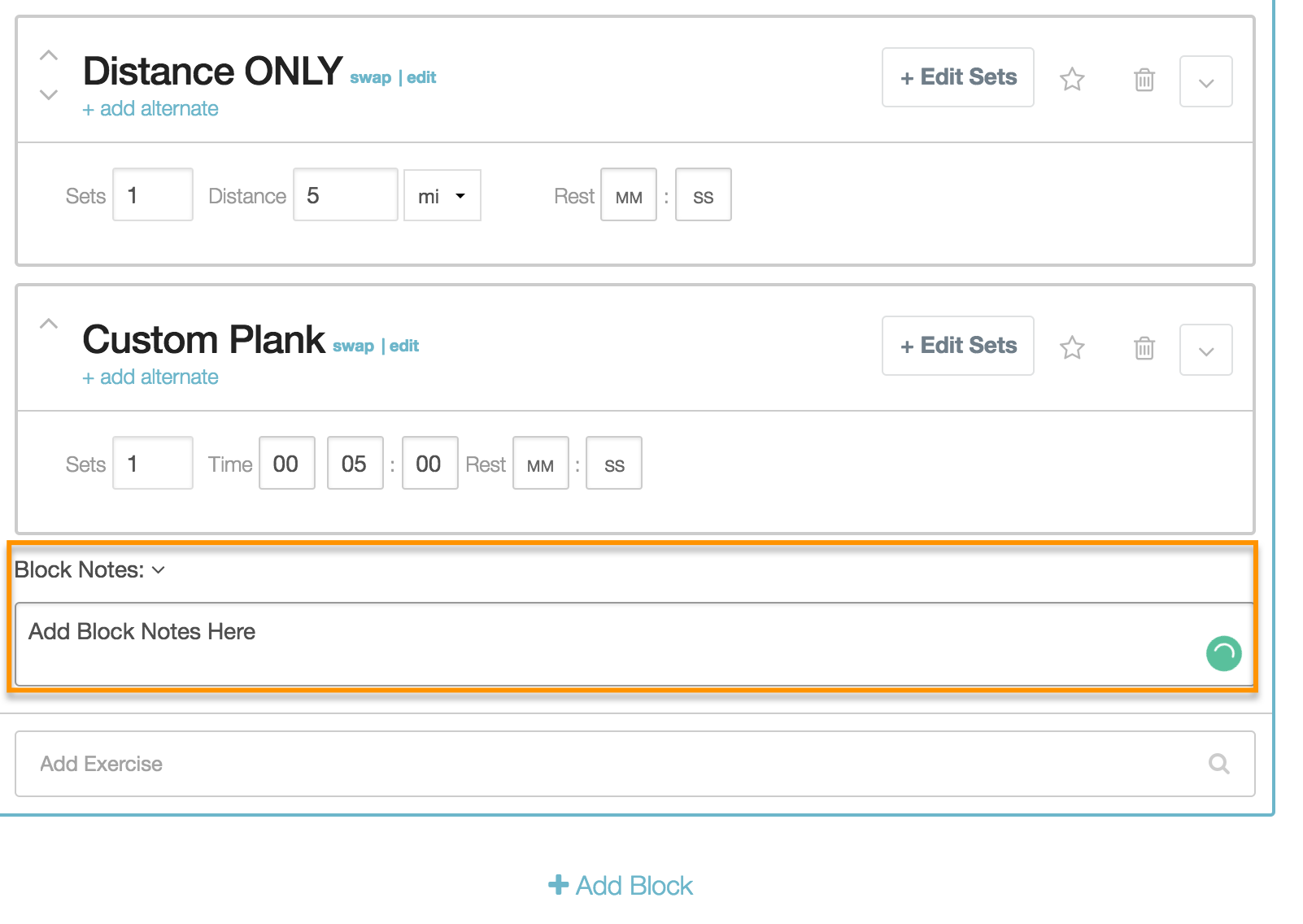Favorite the Distance ONLY exercise star
This screenshot has width=1303, height=924.
tap(1072, 79)
